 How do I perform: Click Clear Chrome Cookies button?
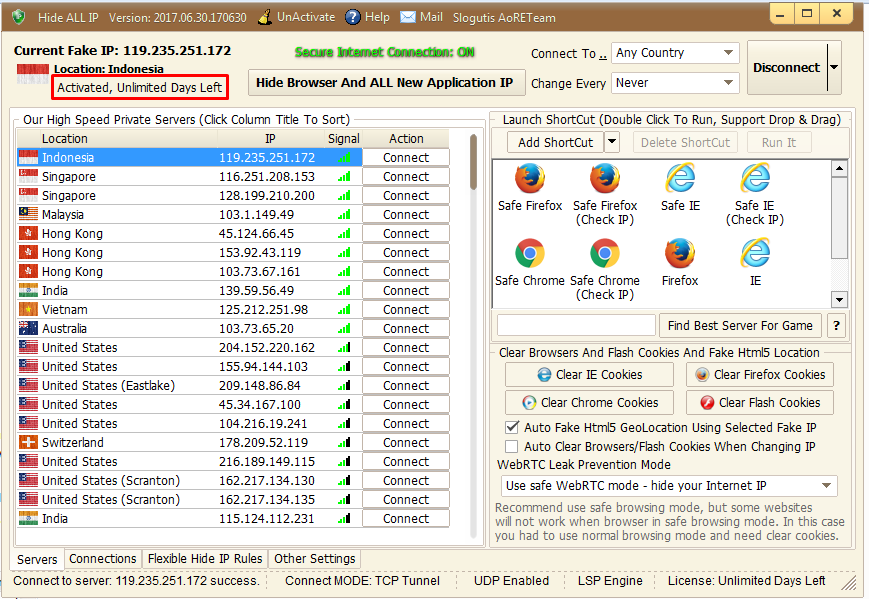(589, 403)
